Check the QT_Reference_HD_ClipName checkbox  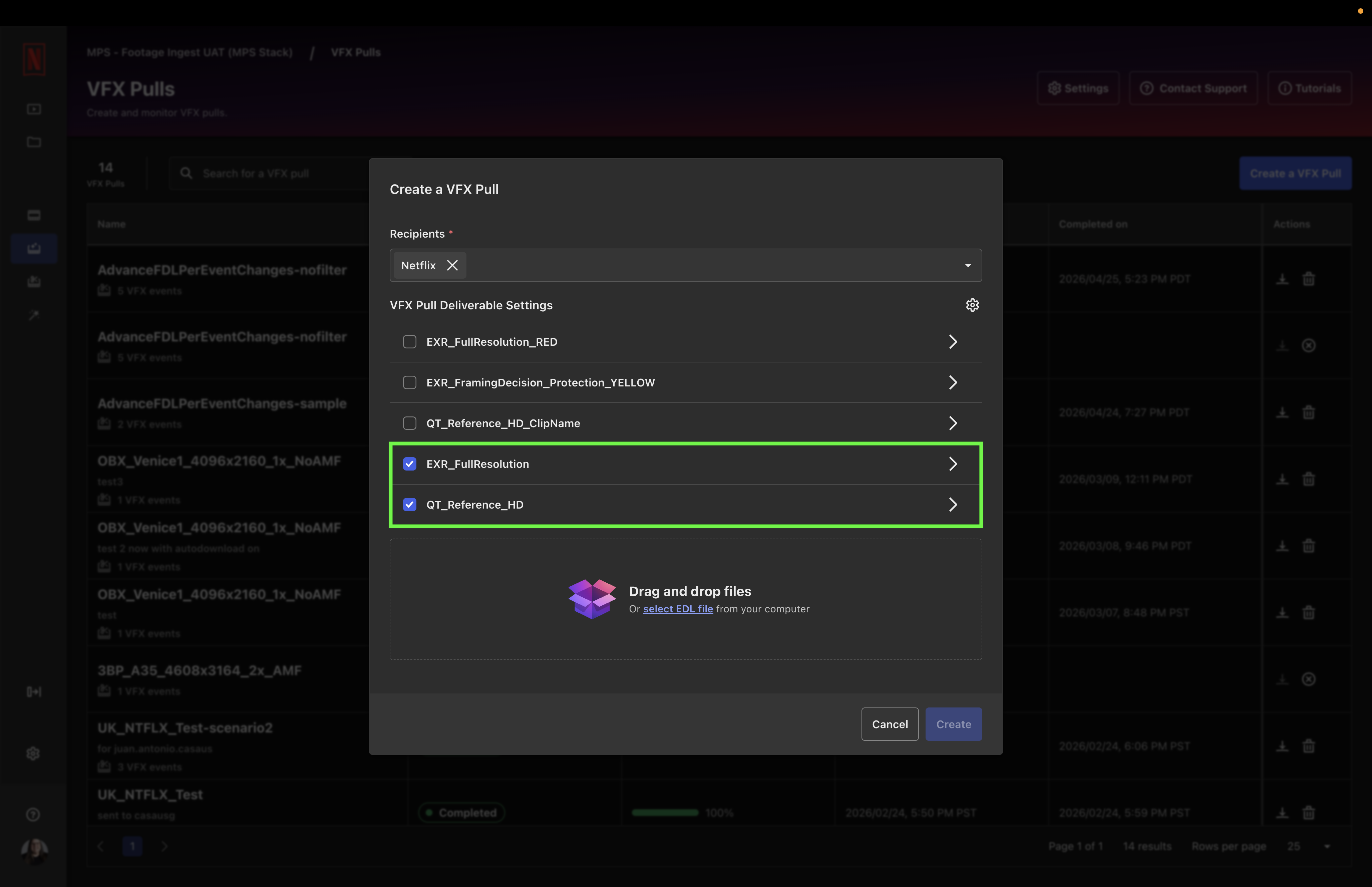click(409, 423)
